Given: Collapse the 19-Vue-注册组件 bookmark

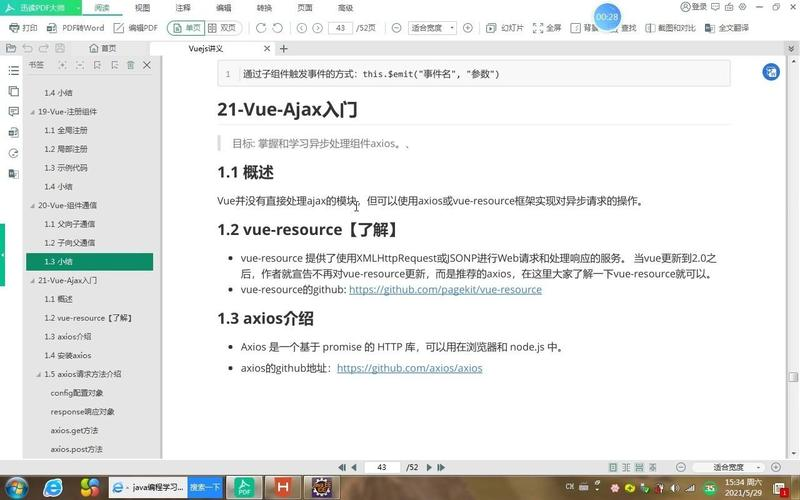Looking at the screenshot, I should pos(33,112).
